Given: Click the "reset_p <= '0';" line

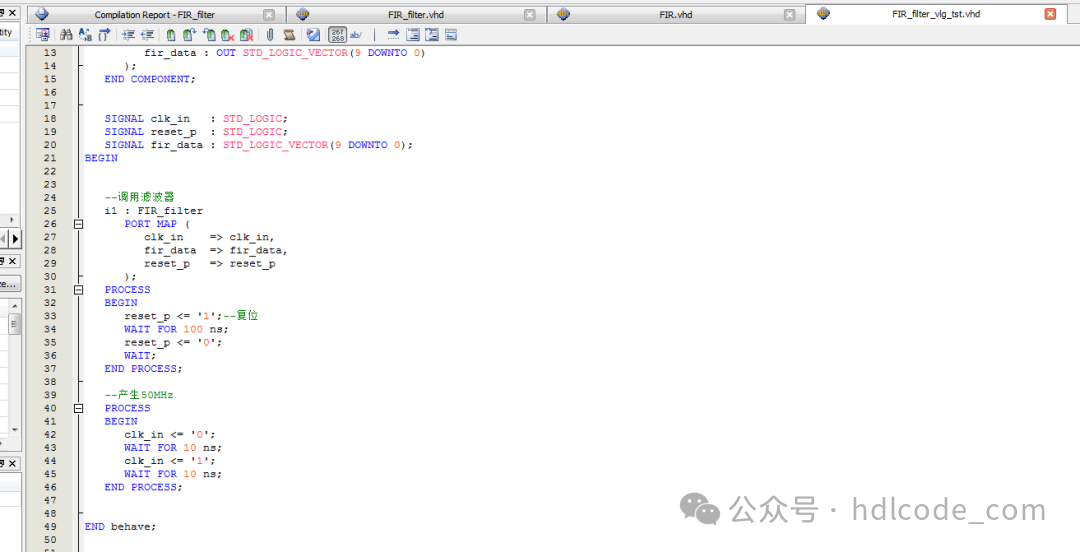Looking at the screenshot, I should coord(174,343).
